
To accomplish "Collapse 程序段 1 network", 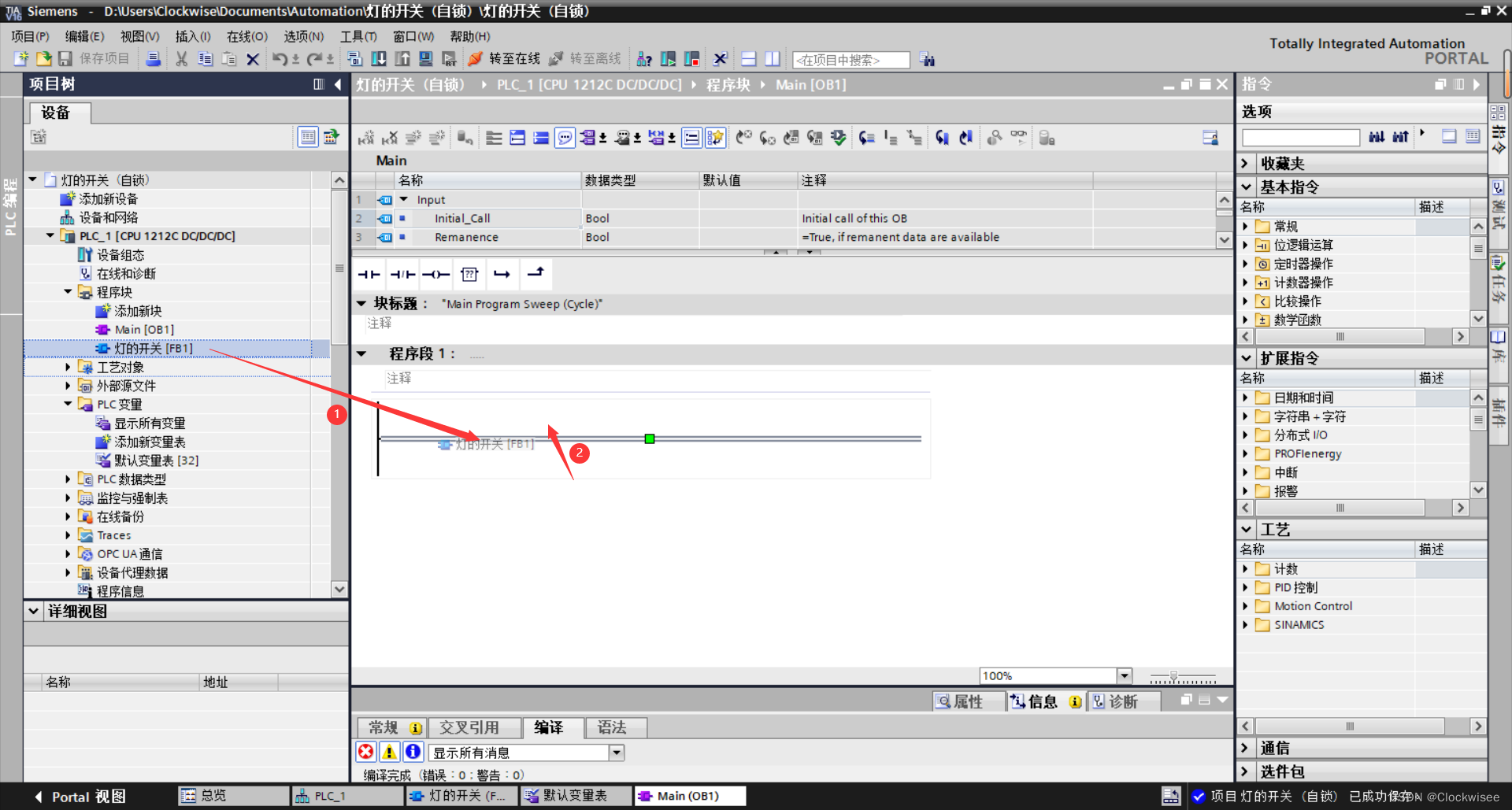I will pos(361,353).
